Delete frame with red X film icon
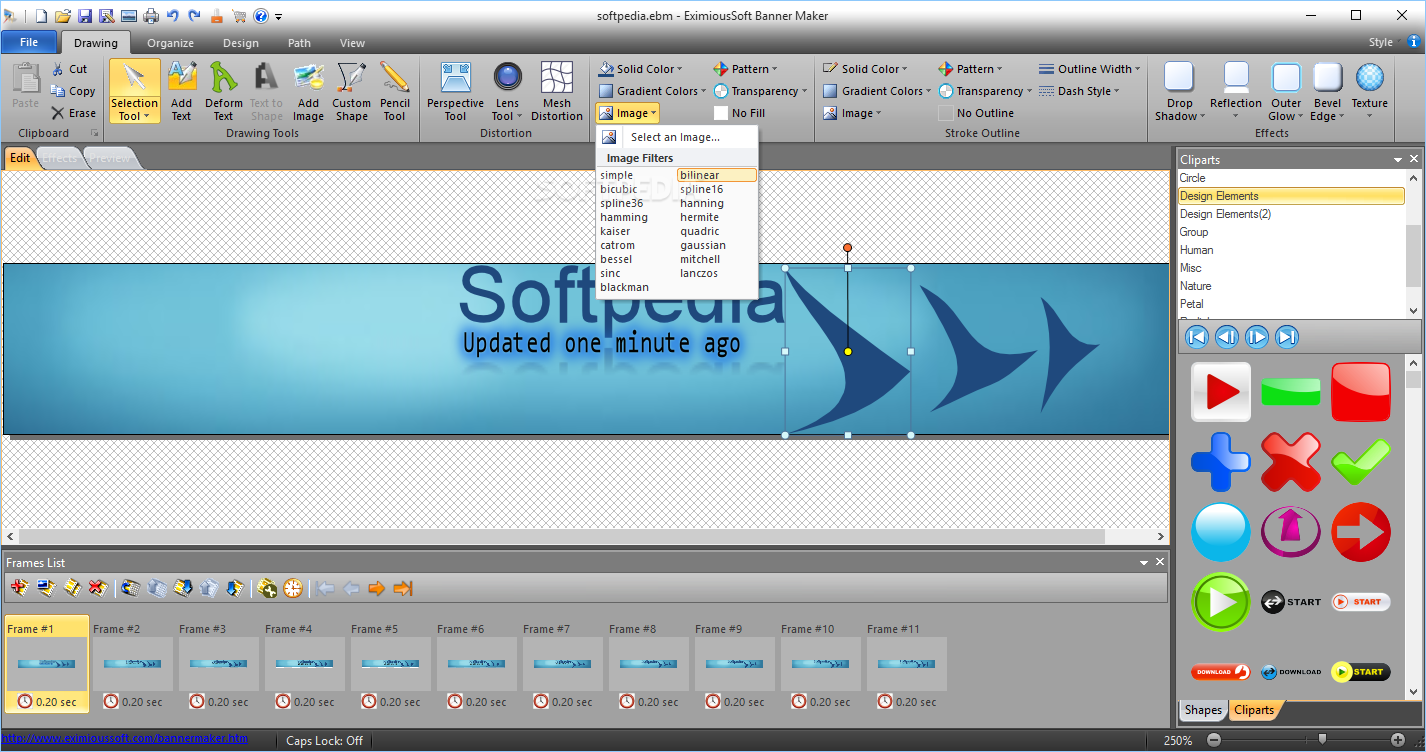The width and height of the screenshot is (1426, 752). pyautogui.click(x=98, y=588)
